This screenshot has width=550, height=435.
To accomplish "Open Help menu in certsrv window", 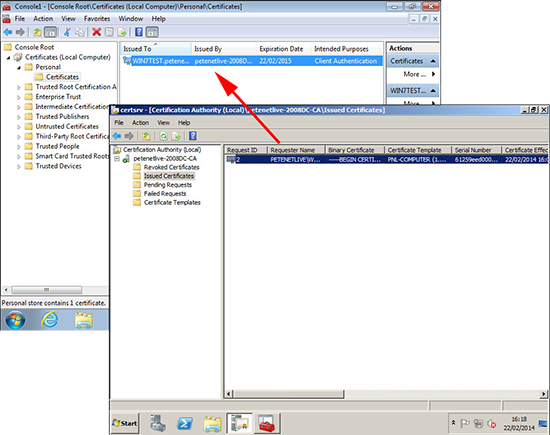I will tap(184, 122).
